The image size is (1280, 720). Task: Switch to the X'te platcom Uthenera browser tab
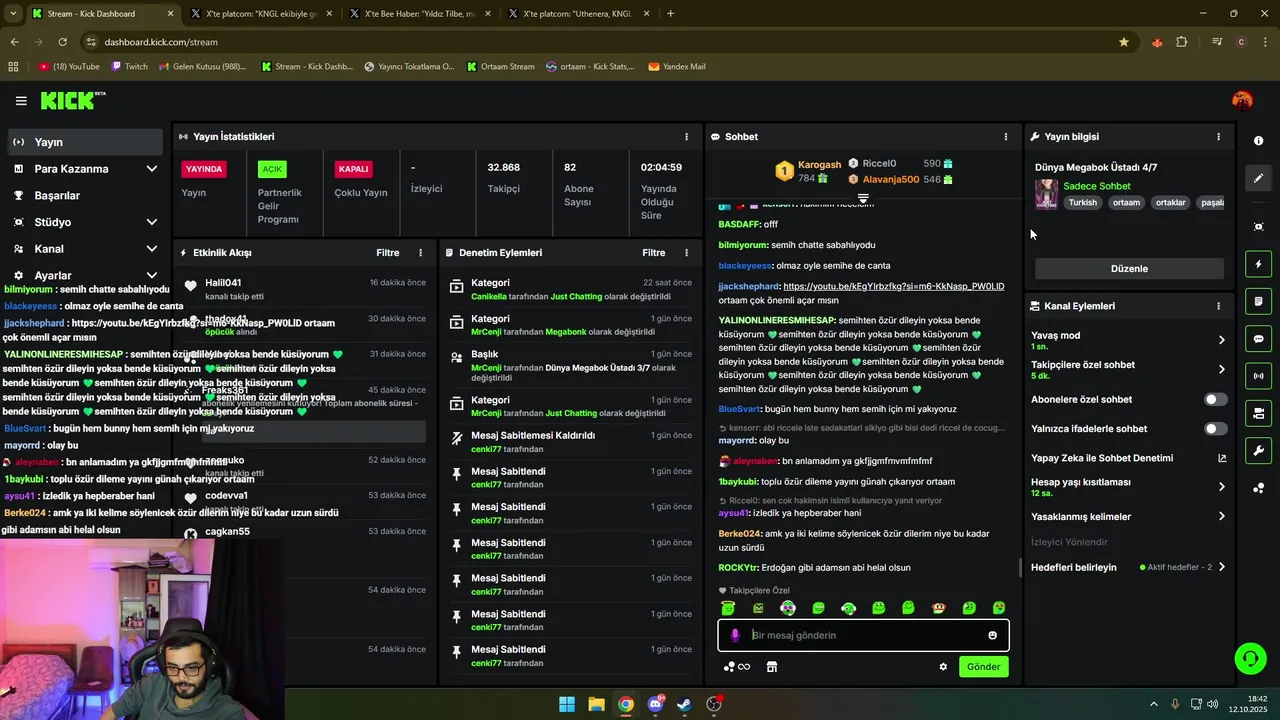tap(577, 14)
